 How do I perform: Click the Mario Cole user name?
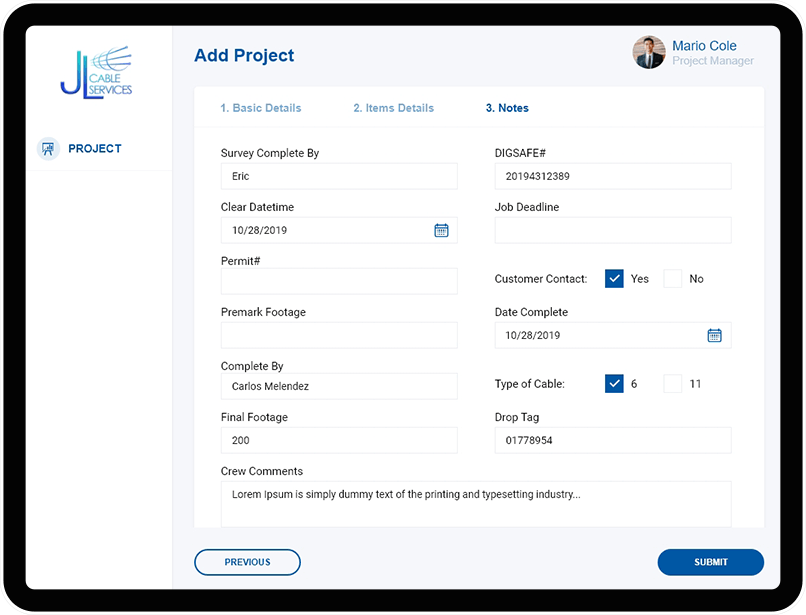point(704,46)
